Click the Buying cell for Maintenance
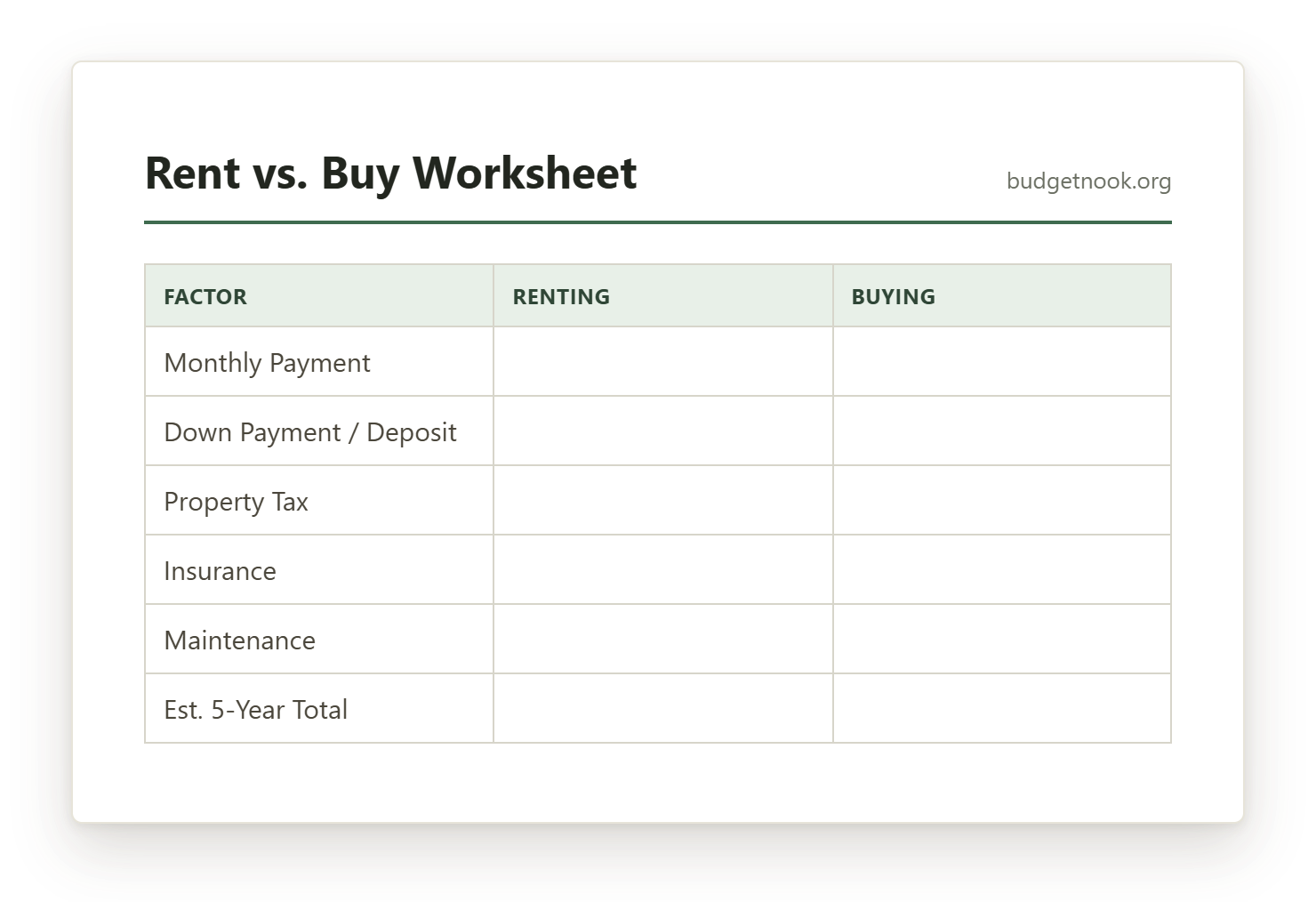The width and height of the screenshot is (1316, 902). point(1002,640)
